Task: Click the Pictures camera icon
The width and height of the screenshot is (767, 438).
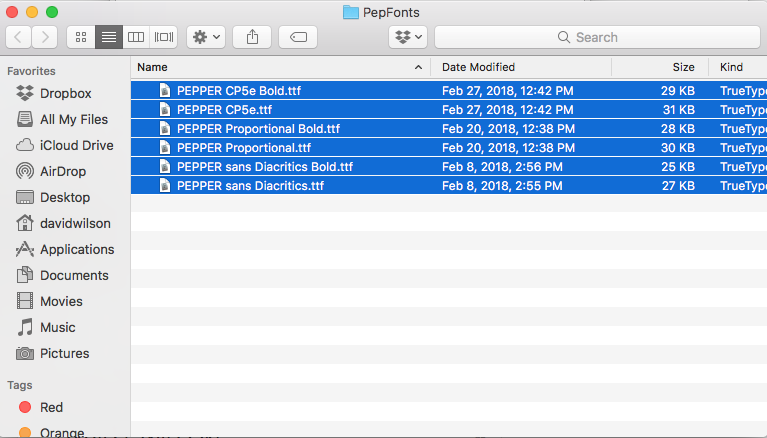Action: [x=25, y=353]
